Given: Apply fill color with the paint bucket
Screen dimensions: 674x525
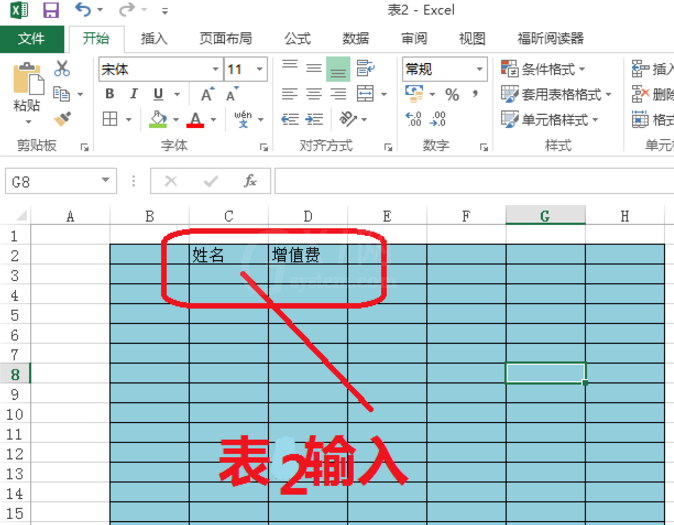Looking at the screenshot, I should [158, 119].
